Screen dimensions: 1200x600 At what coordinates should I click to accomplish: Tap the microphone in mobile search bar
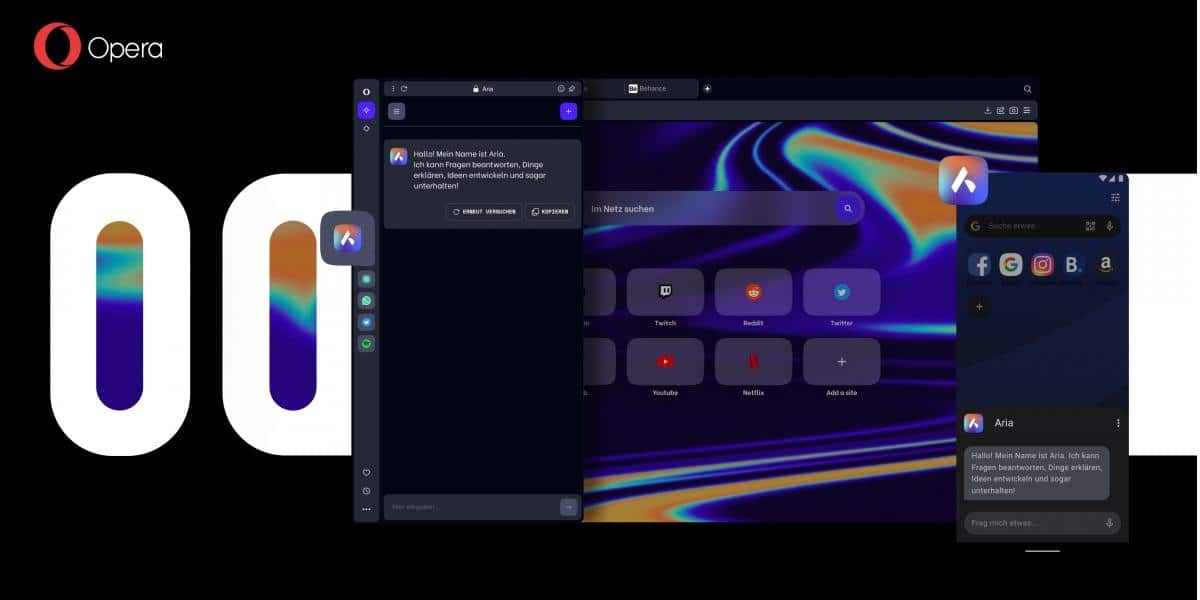coord(1109,226)
